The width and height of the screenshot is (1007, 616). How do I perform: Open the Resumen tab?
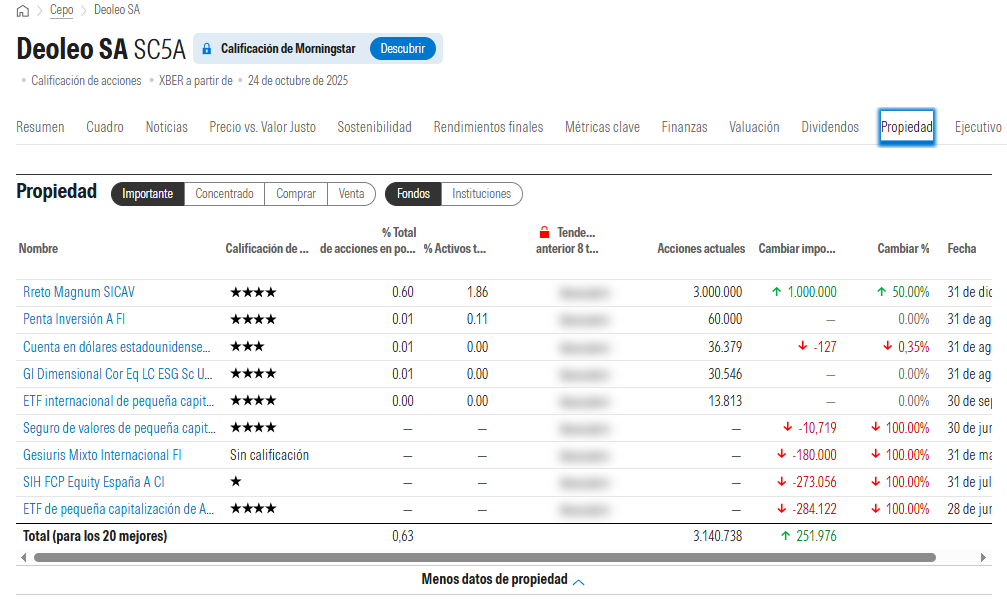click(x=40, y=127)
